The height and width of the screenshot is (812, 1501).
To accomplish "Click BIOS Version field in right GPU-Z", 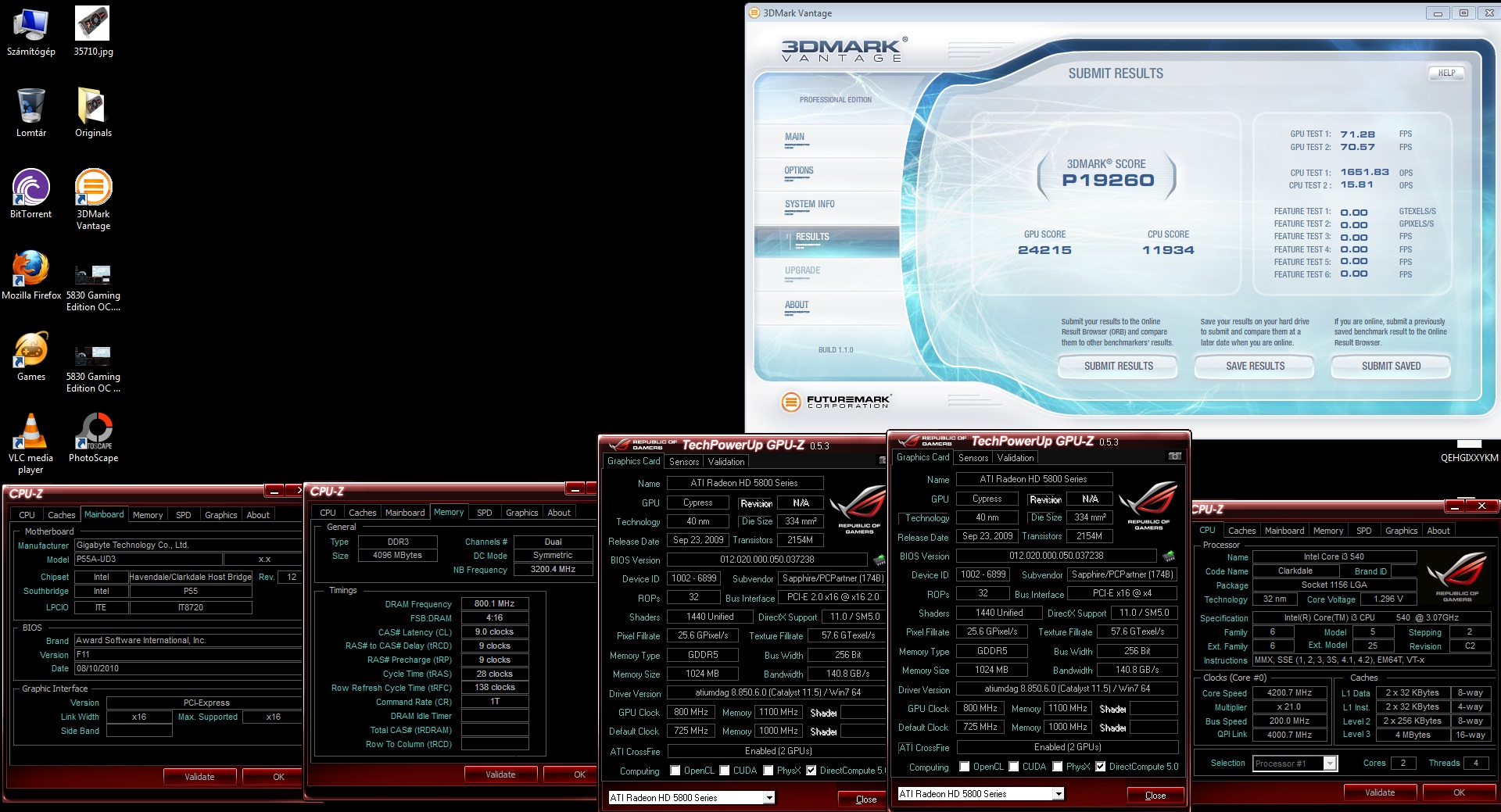I will [1057, 556].
